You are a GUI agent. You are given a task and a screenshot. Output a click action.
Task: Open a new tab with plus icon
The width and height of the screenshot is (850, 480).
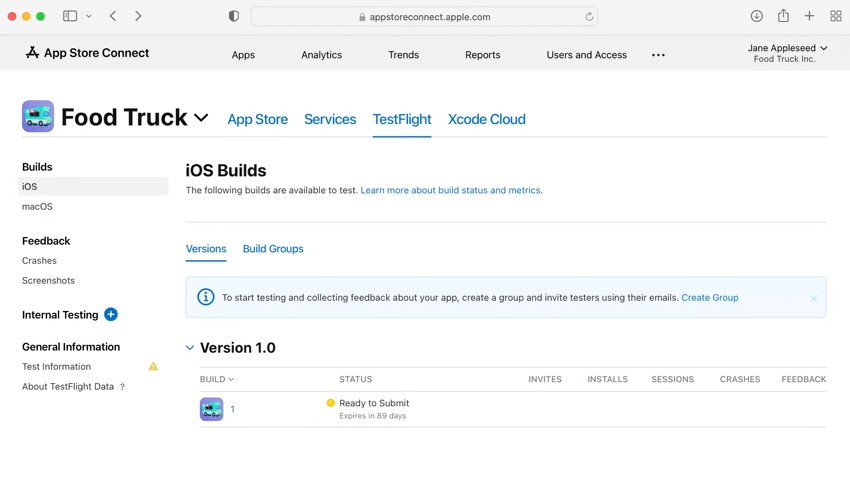point(809,16)
